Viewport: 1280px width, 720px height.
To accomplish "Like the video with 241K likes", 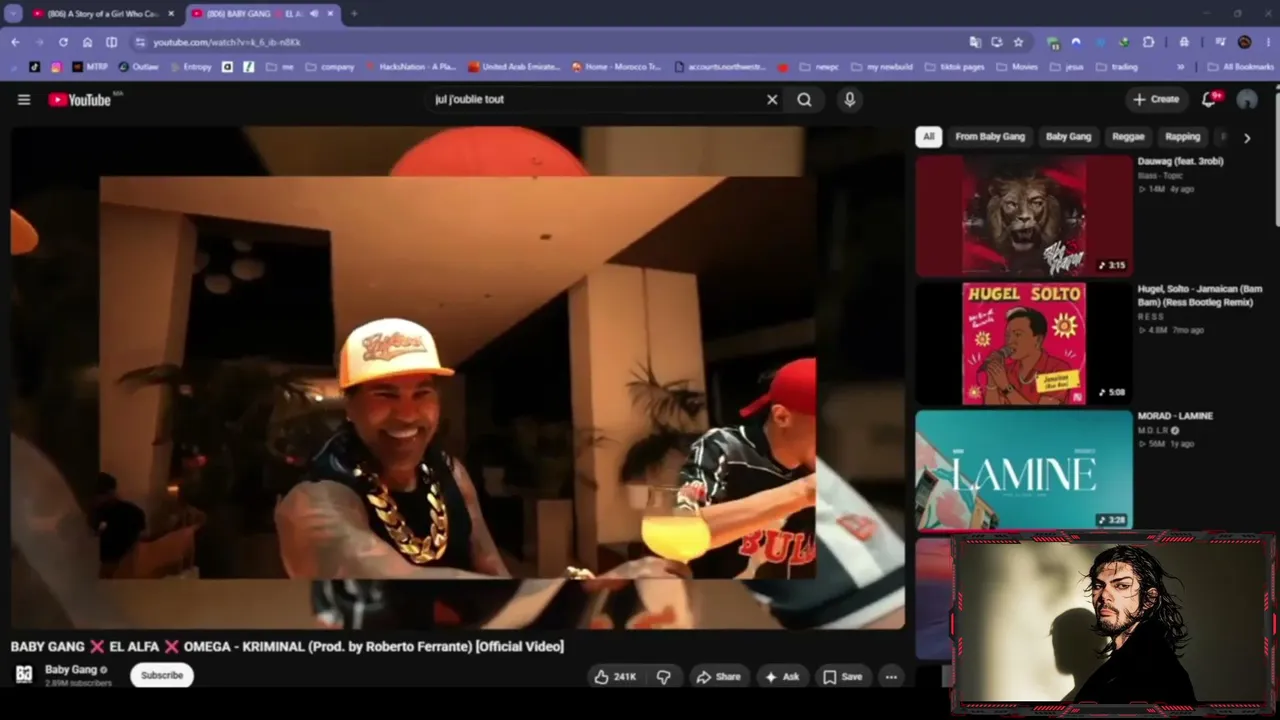I will (x=616, y=677).
